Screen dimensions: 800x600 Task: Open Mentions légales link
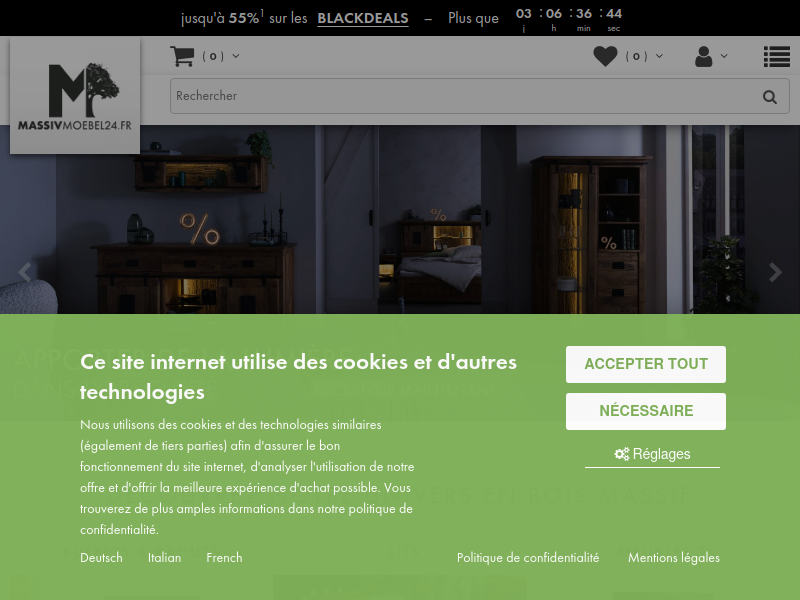pyautogui.click(x=673, y=558)
